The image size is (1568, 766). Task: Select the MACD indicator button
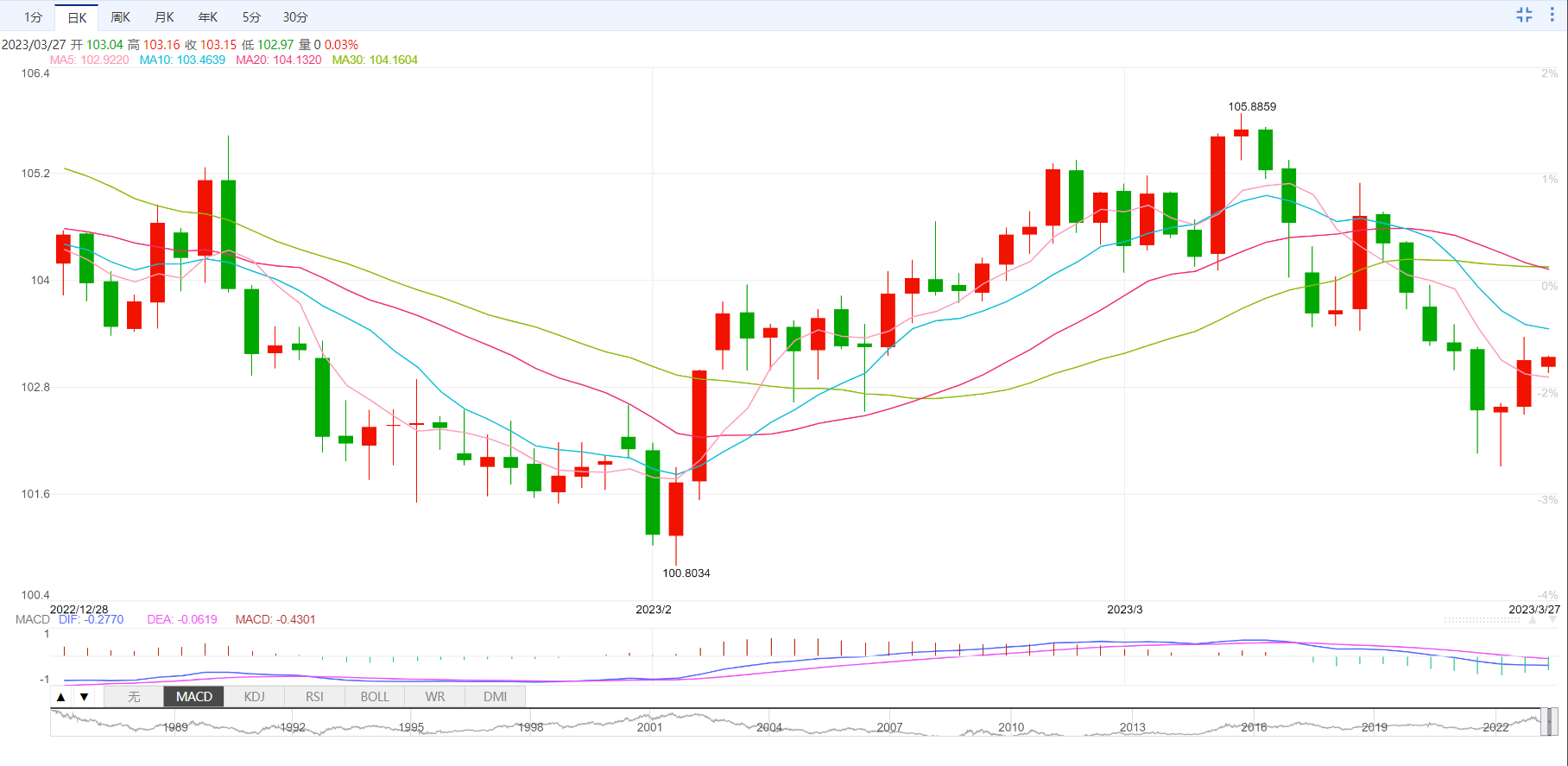pos(194,697)
